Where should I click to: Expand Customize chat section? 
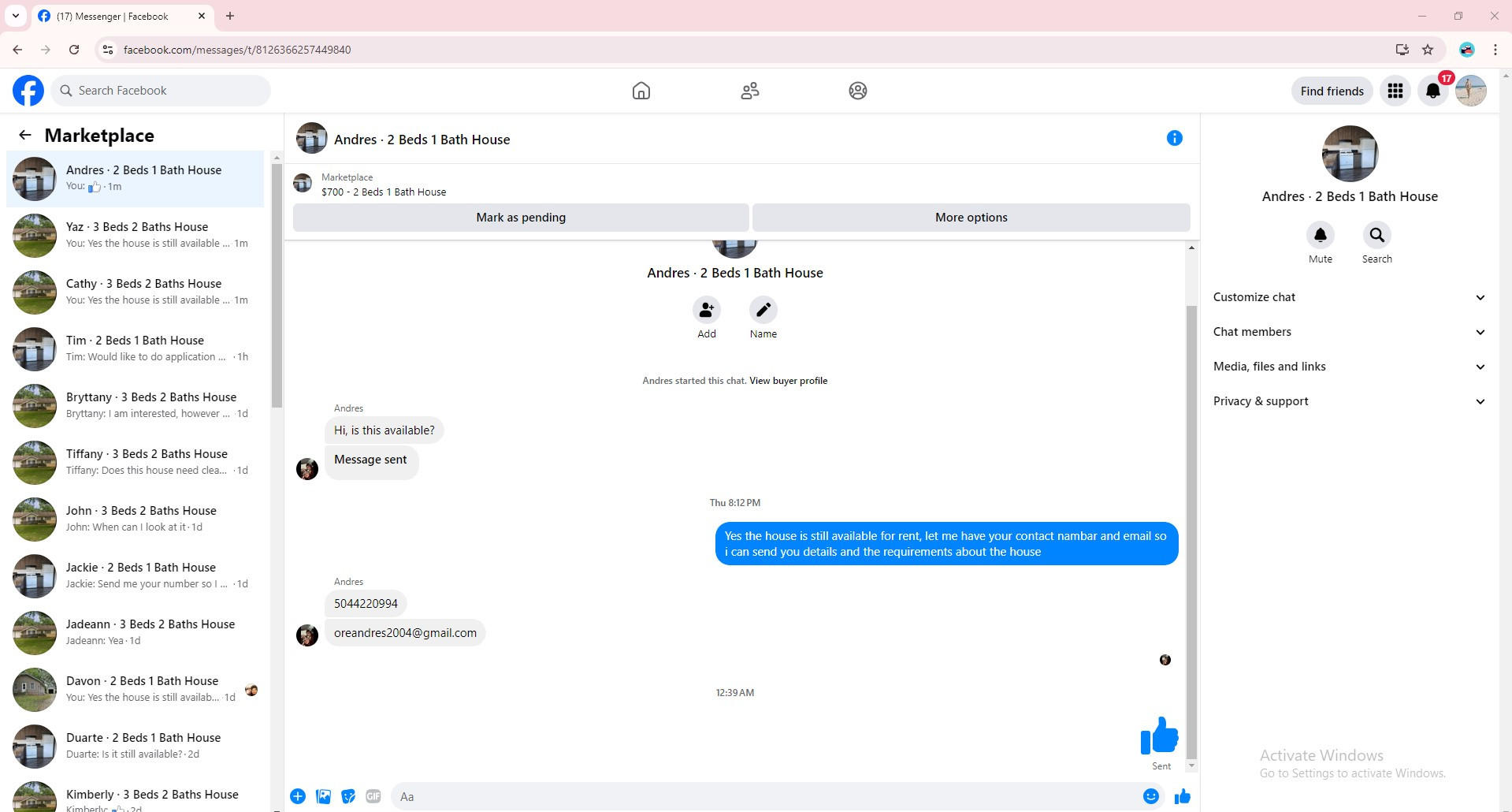coord(1350,297)
